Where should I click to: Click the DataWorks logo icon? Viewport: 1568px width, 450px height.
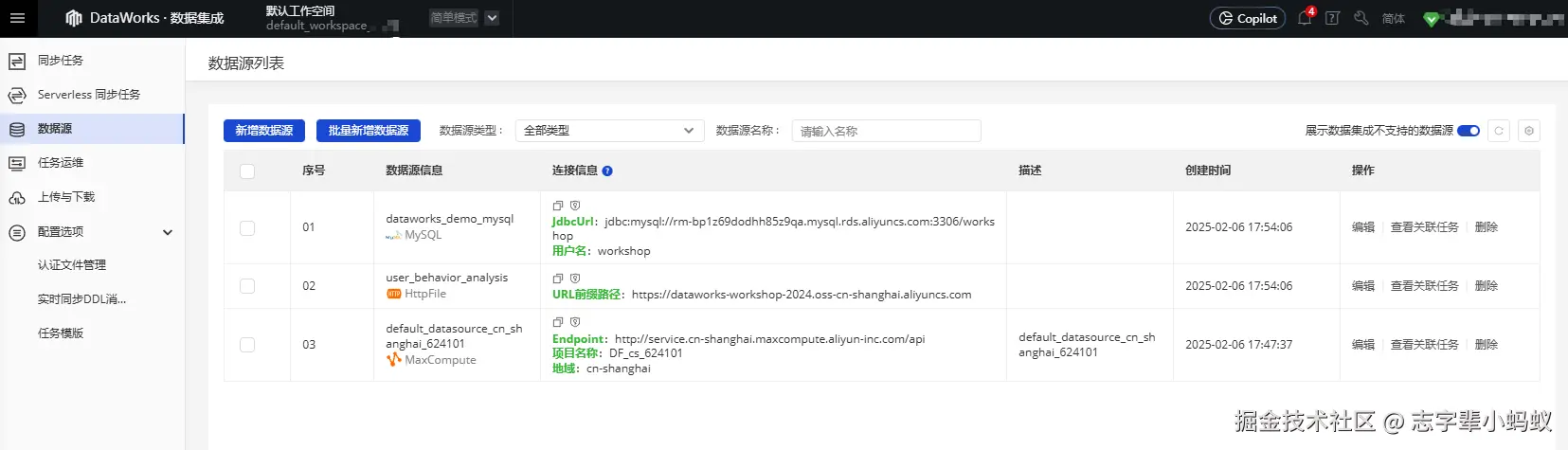[74, 18]
